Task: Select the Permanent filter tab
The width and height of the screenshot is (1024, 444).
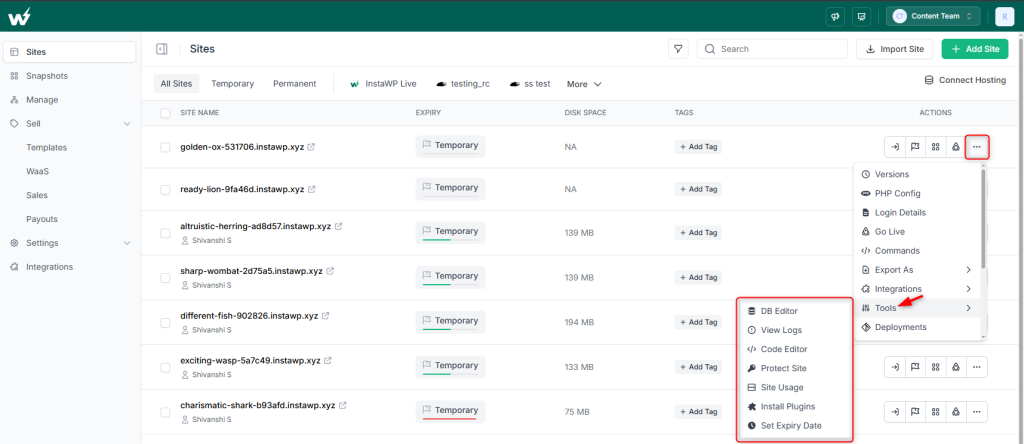Action: pos(295,84)
